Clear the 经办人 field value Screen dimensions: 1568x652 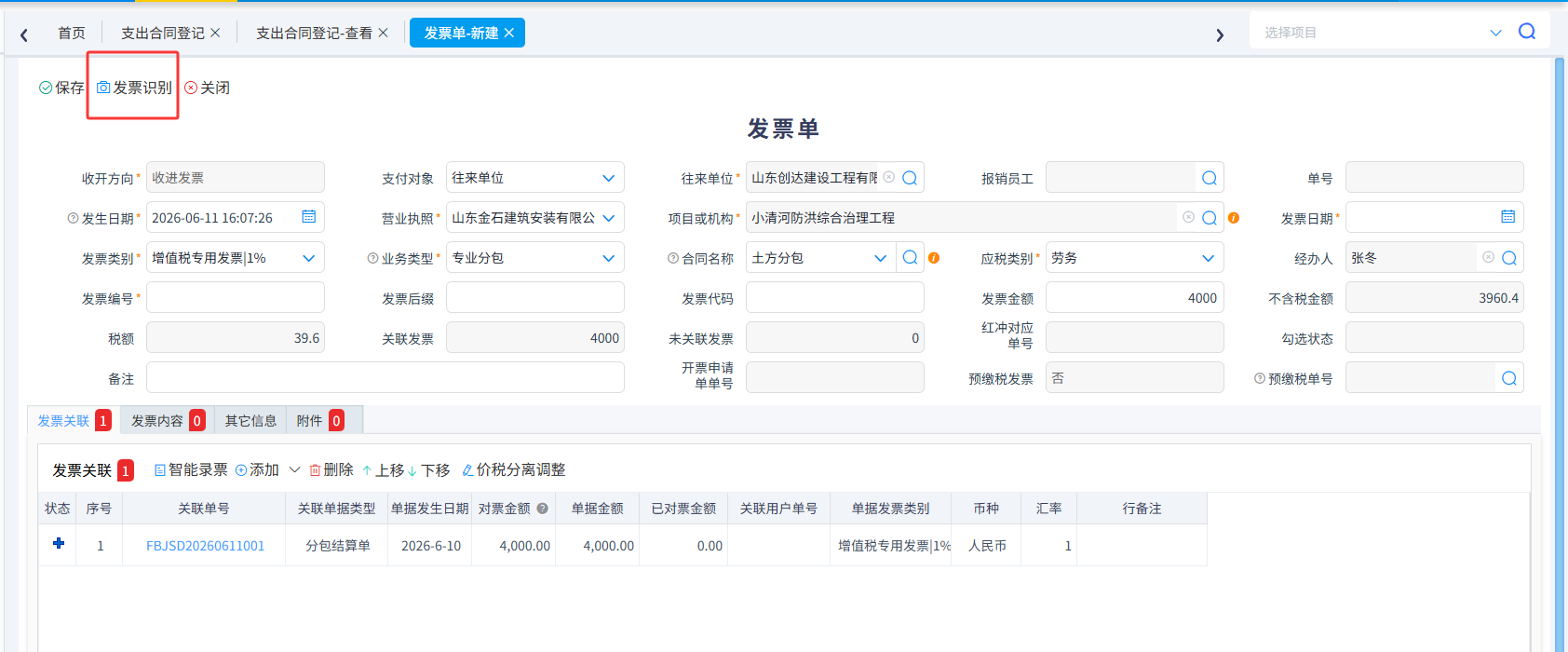(x=1489, y=257)
